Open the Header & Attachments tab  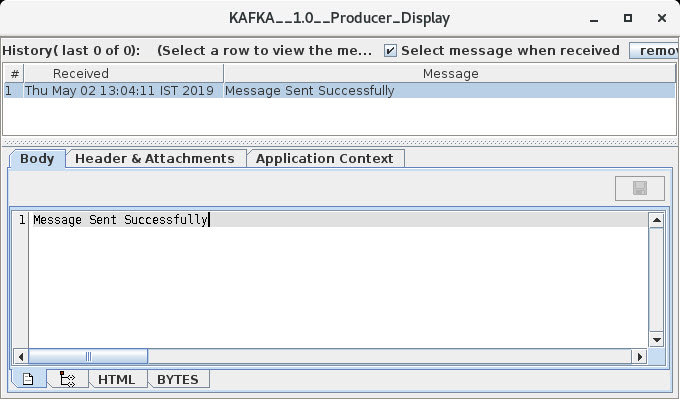point(155,159)
